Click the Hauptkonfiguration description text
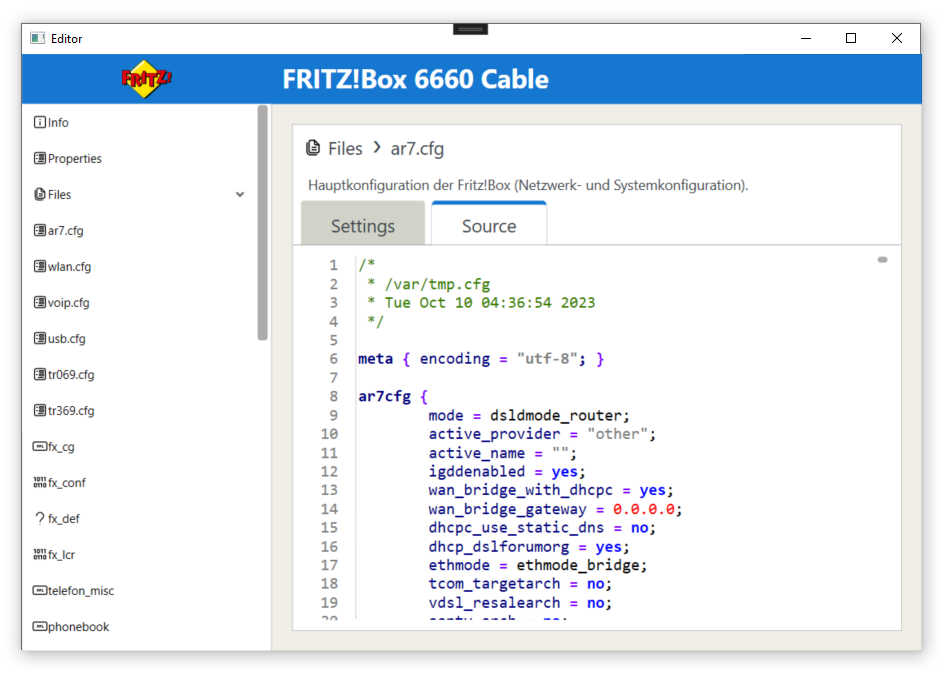The height and width of the screenshot is (696, 952). (x=528, y=185)
